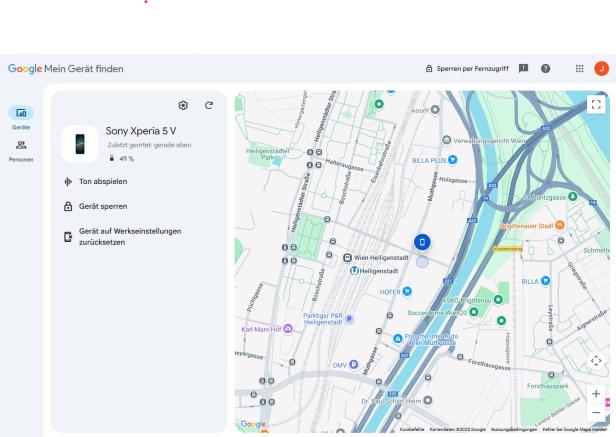The height and width of the screenshot is (437, 616).
Task: Open Nutzungsbedingungen link below map
Action: click(x=514, y=430)
